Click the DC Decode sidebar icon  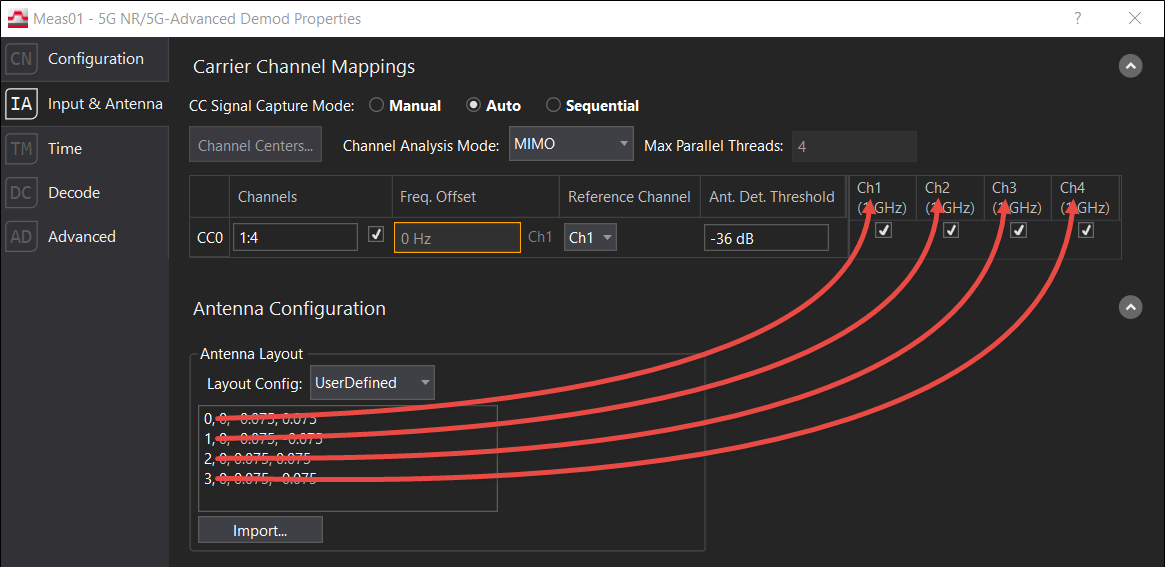coord(21,193)
